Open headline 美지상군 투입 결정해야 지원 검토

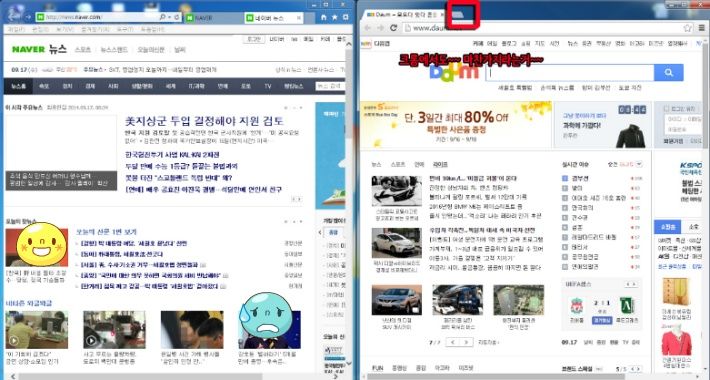(204, 121)
